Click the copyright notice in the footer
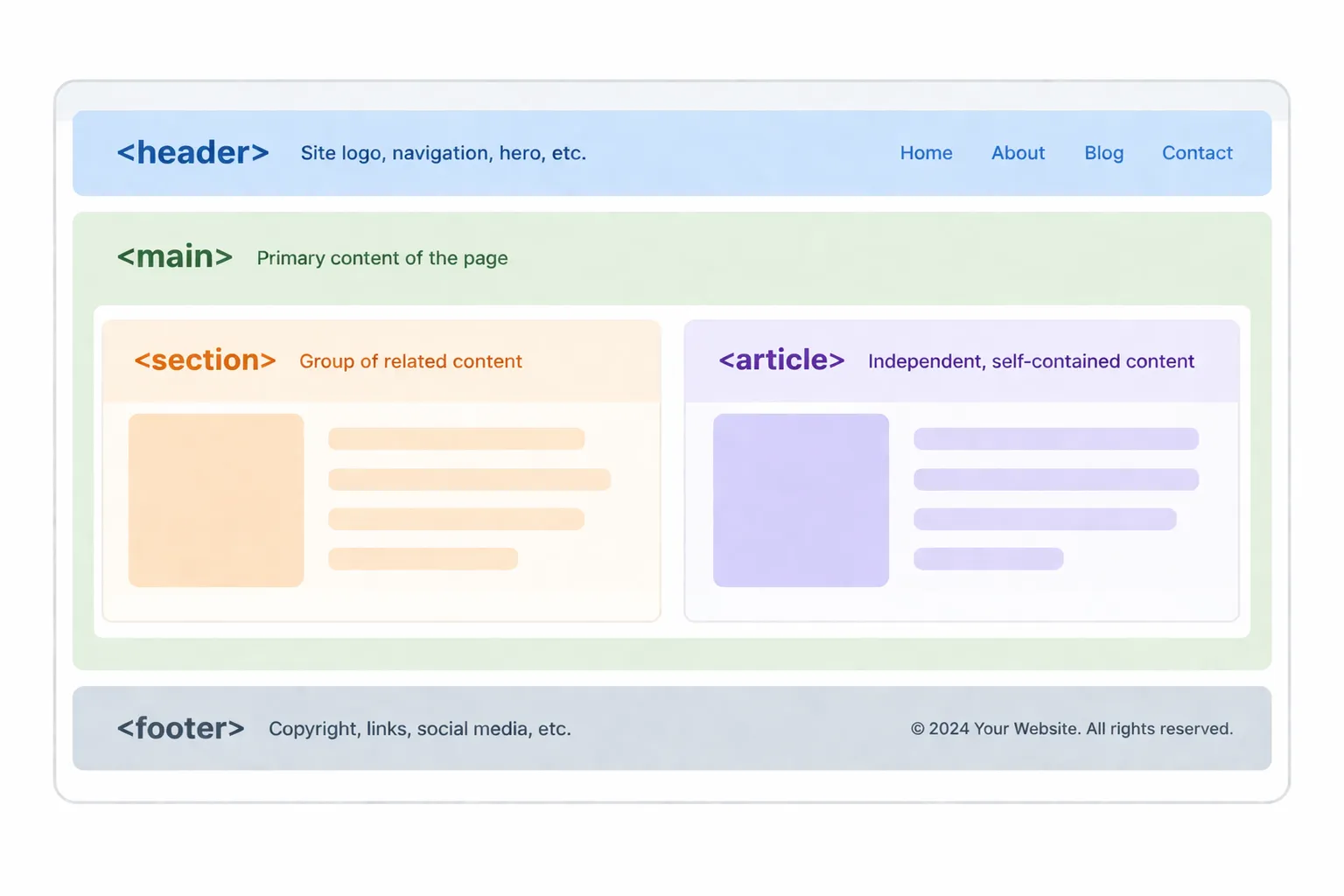The width and height of the screenshot is (1344, 896). pos(1072,728)
